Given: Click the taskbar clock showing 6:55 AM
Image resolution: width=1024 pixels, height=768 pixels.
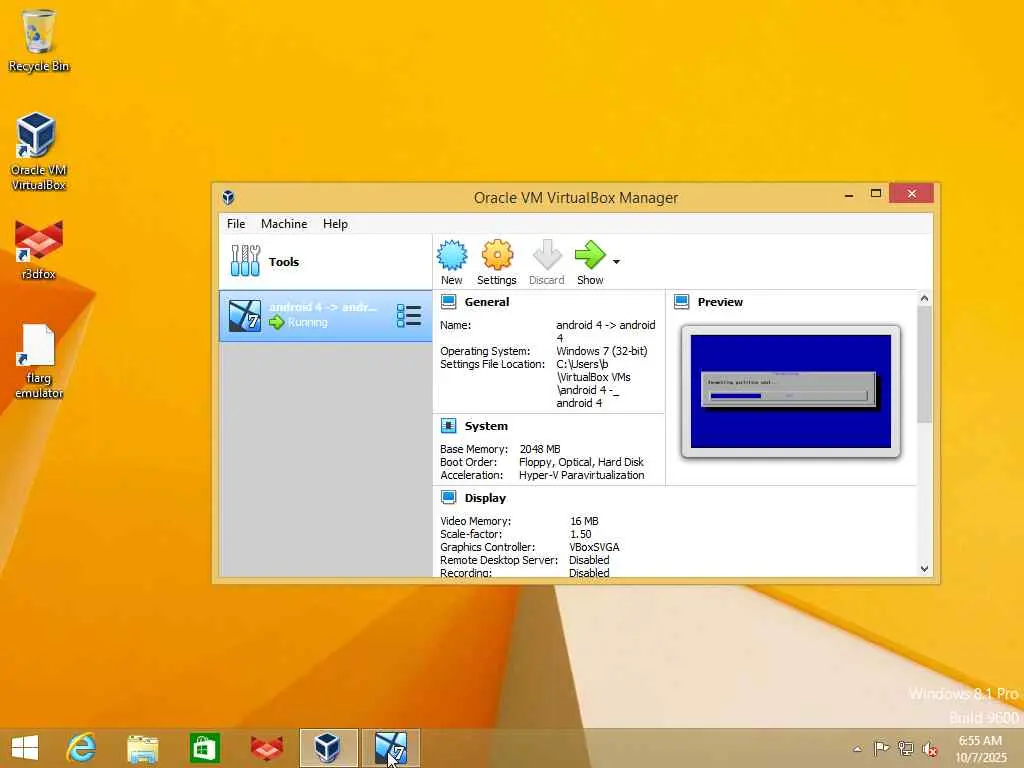Looking at the screenshot, I should point(980,749).
